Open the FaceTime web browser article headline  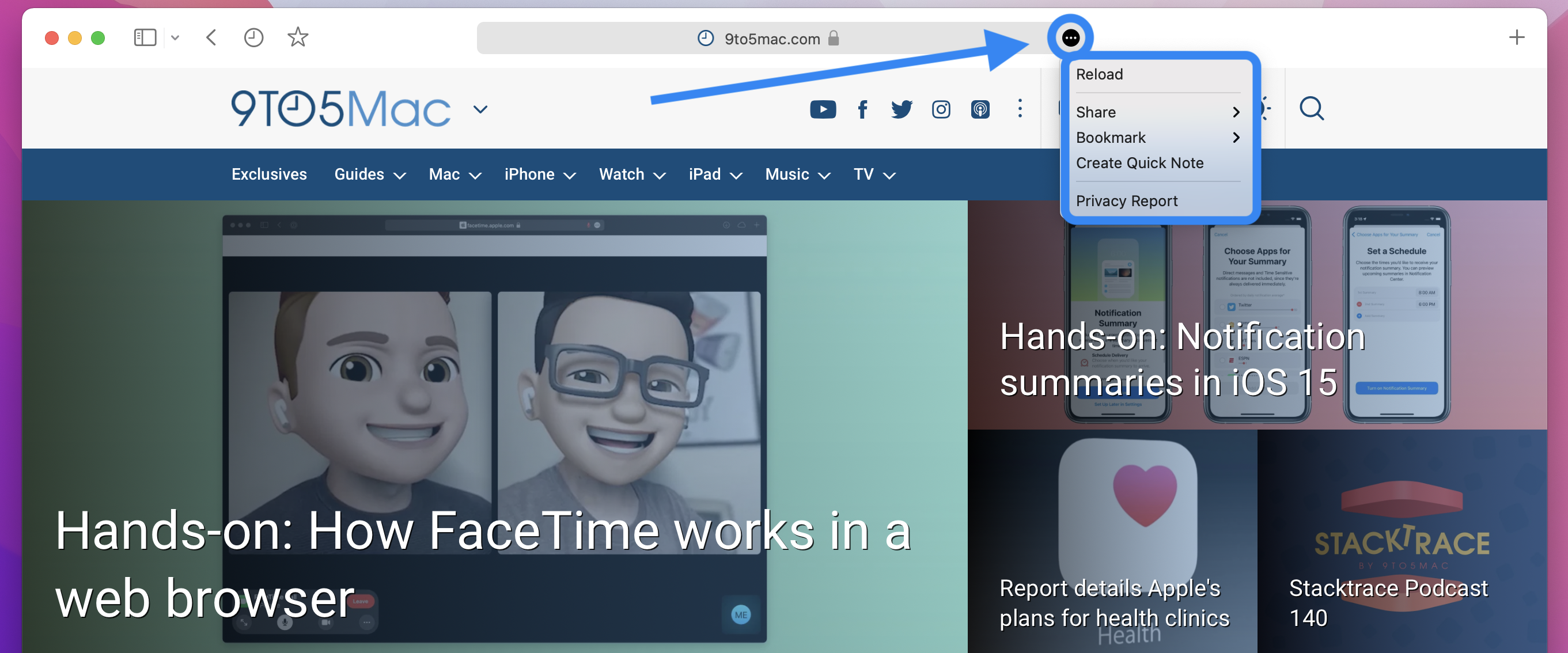[x=483, y=564]
